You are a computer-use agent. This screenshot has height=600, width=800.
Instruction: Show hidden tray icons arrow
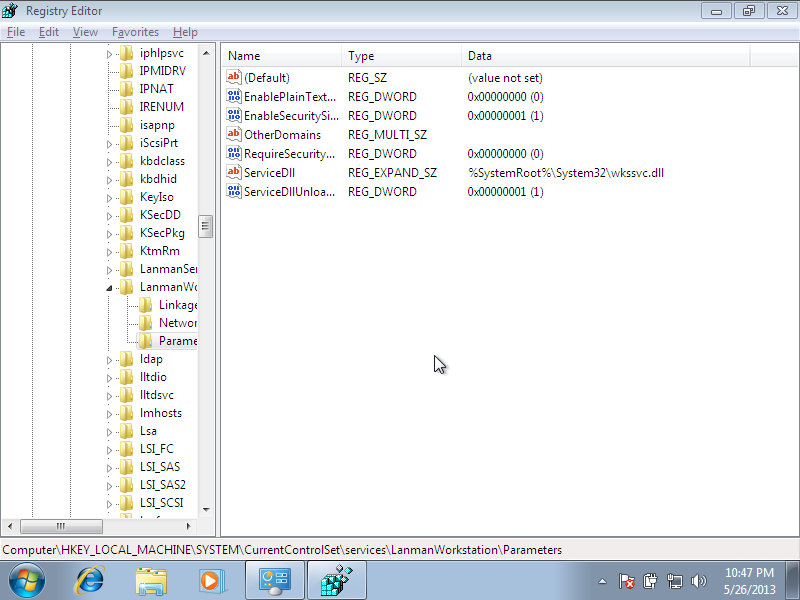(603, 581)
